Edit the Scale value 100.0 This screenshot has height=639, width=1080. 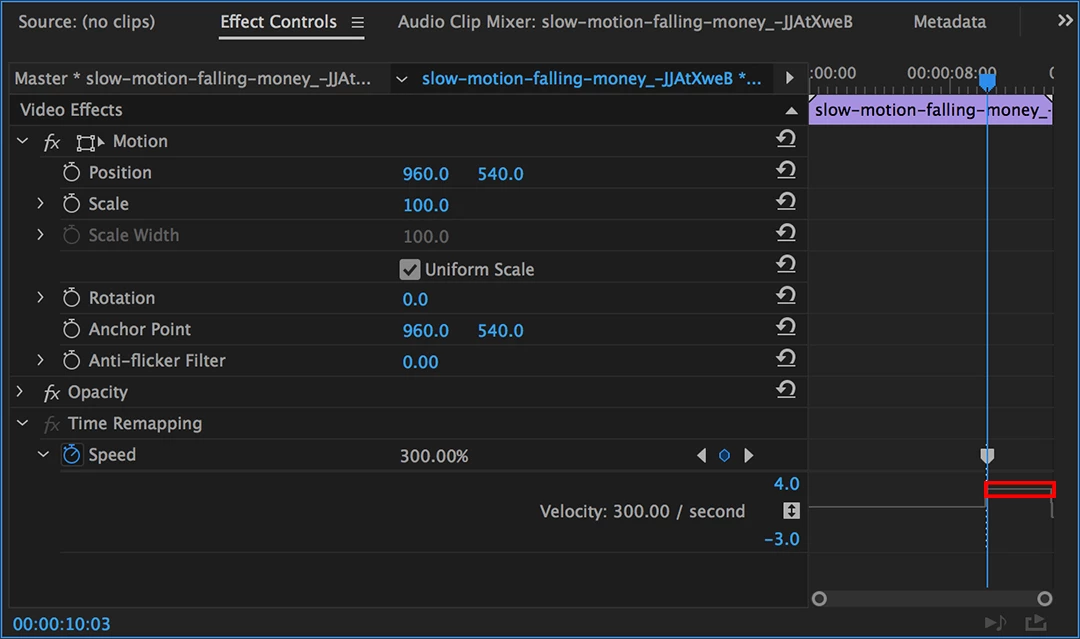pyautogui.click(x=426, y=205)
